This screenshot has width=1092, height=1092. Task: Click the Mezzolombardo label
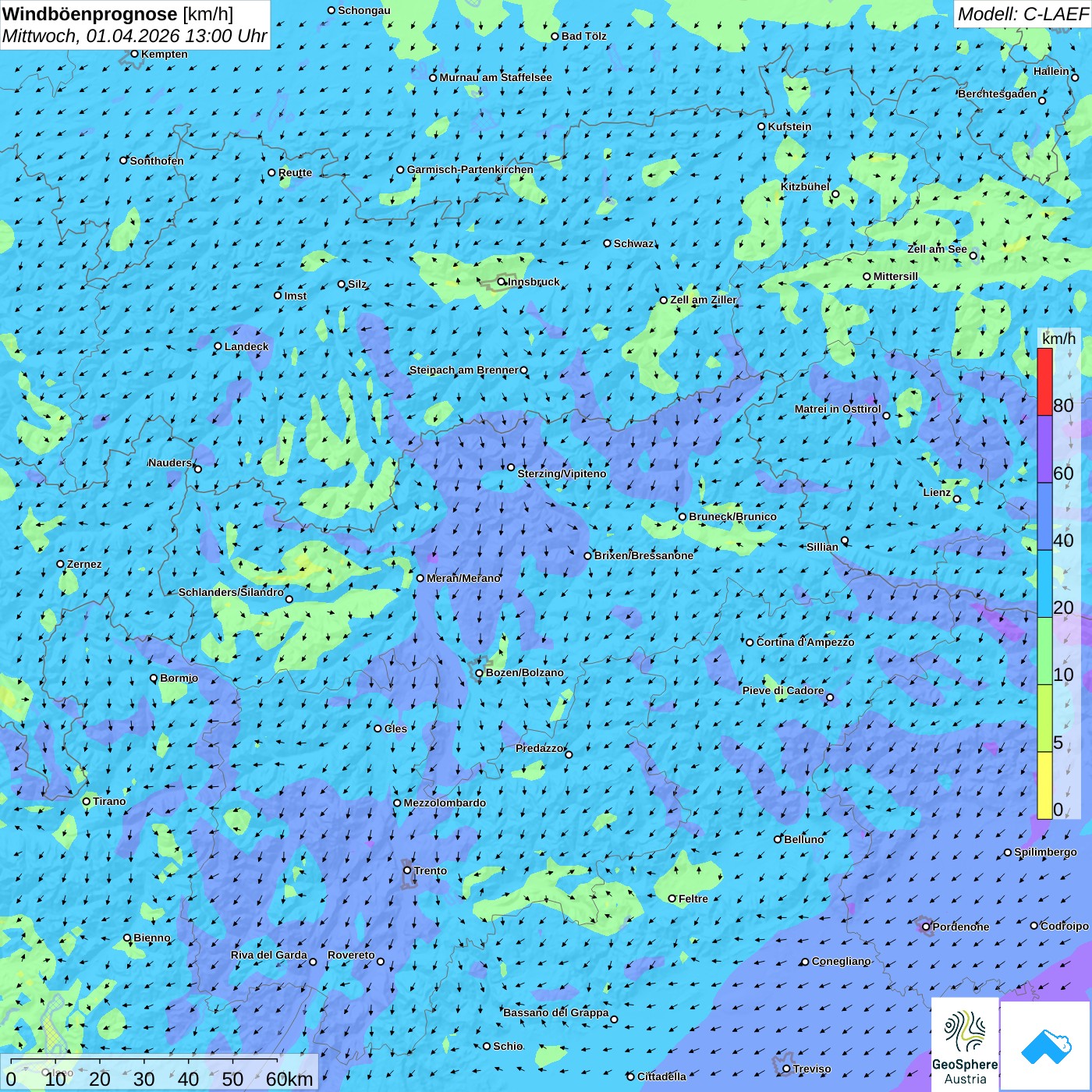tap(445, 803)
